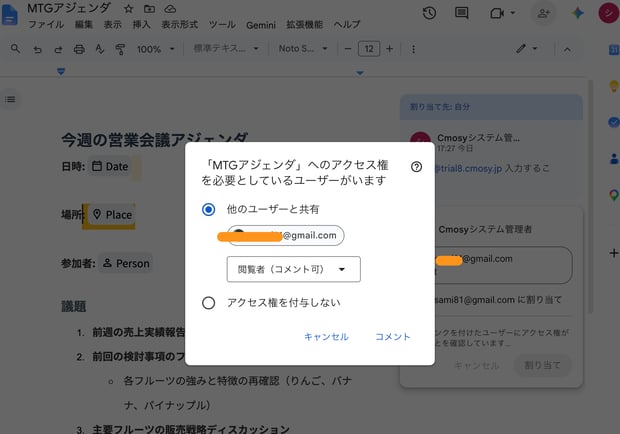
Task: Open Google Maps side panel icon
Action: 614,195
